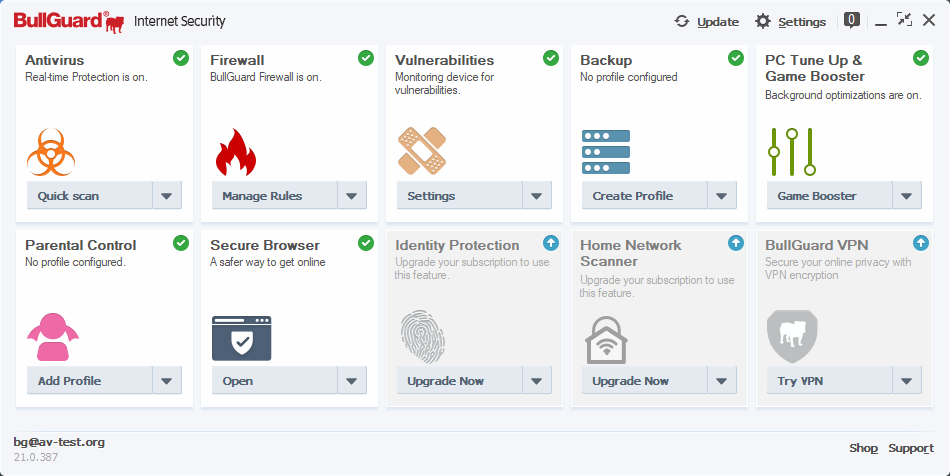Click the Shop link at bottom
The width and height of the screenshot is (950, 476).
(x=863, y=448)
